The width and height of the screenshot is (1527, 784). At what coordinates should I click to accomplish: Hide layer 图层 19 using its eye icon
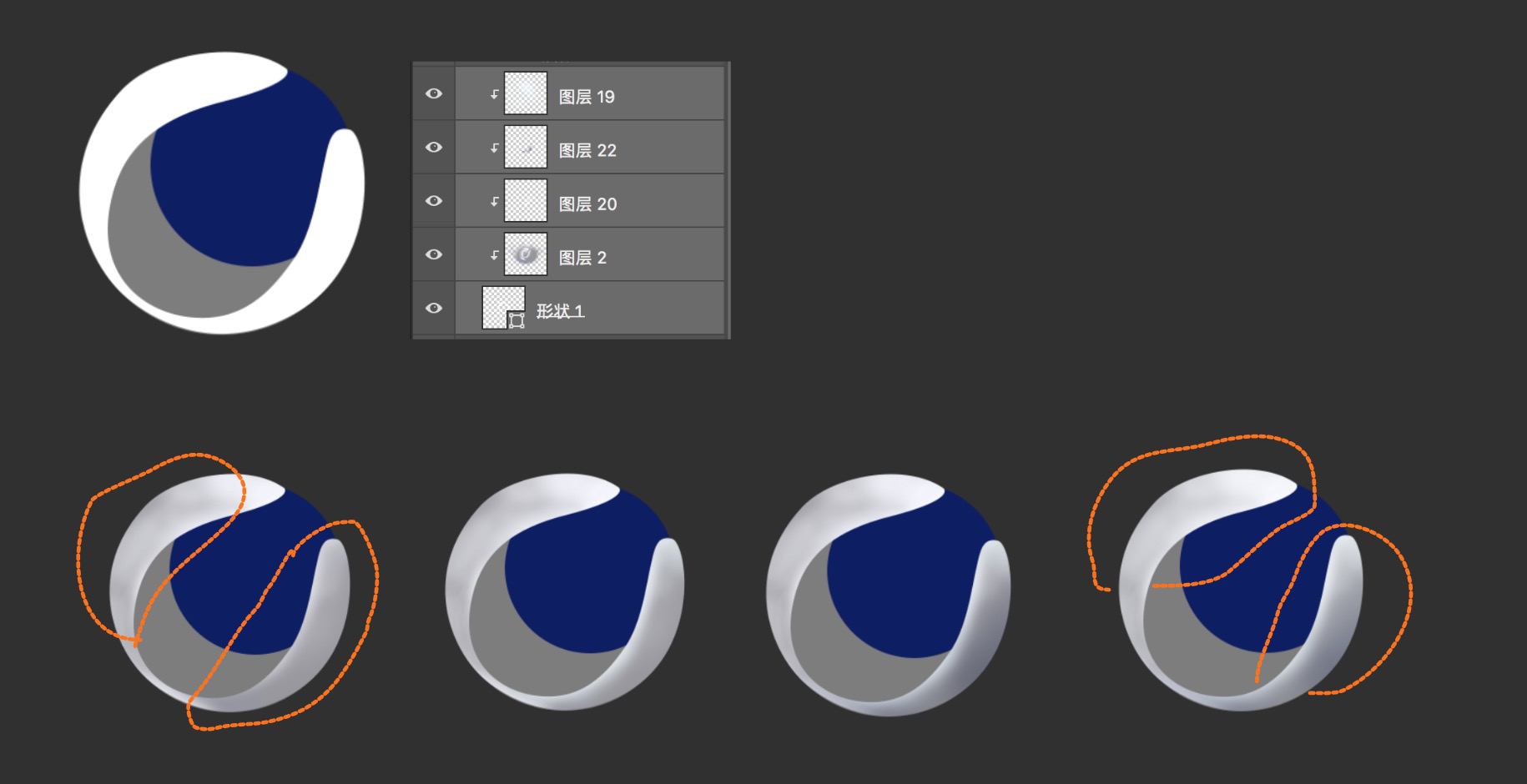point(434,93)
